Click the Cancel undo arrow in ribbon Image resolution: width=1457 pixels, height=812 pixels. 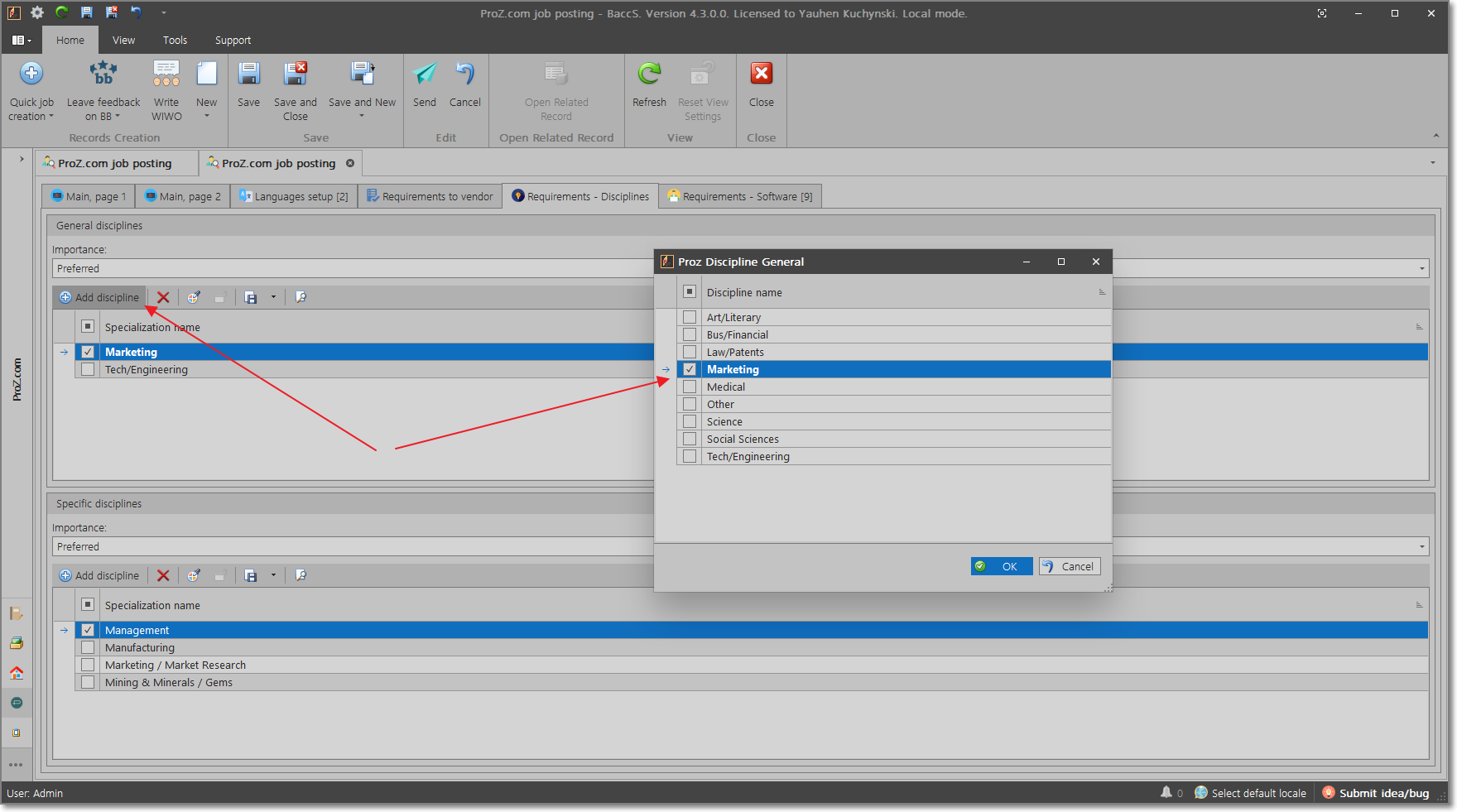pos(465,74)
